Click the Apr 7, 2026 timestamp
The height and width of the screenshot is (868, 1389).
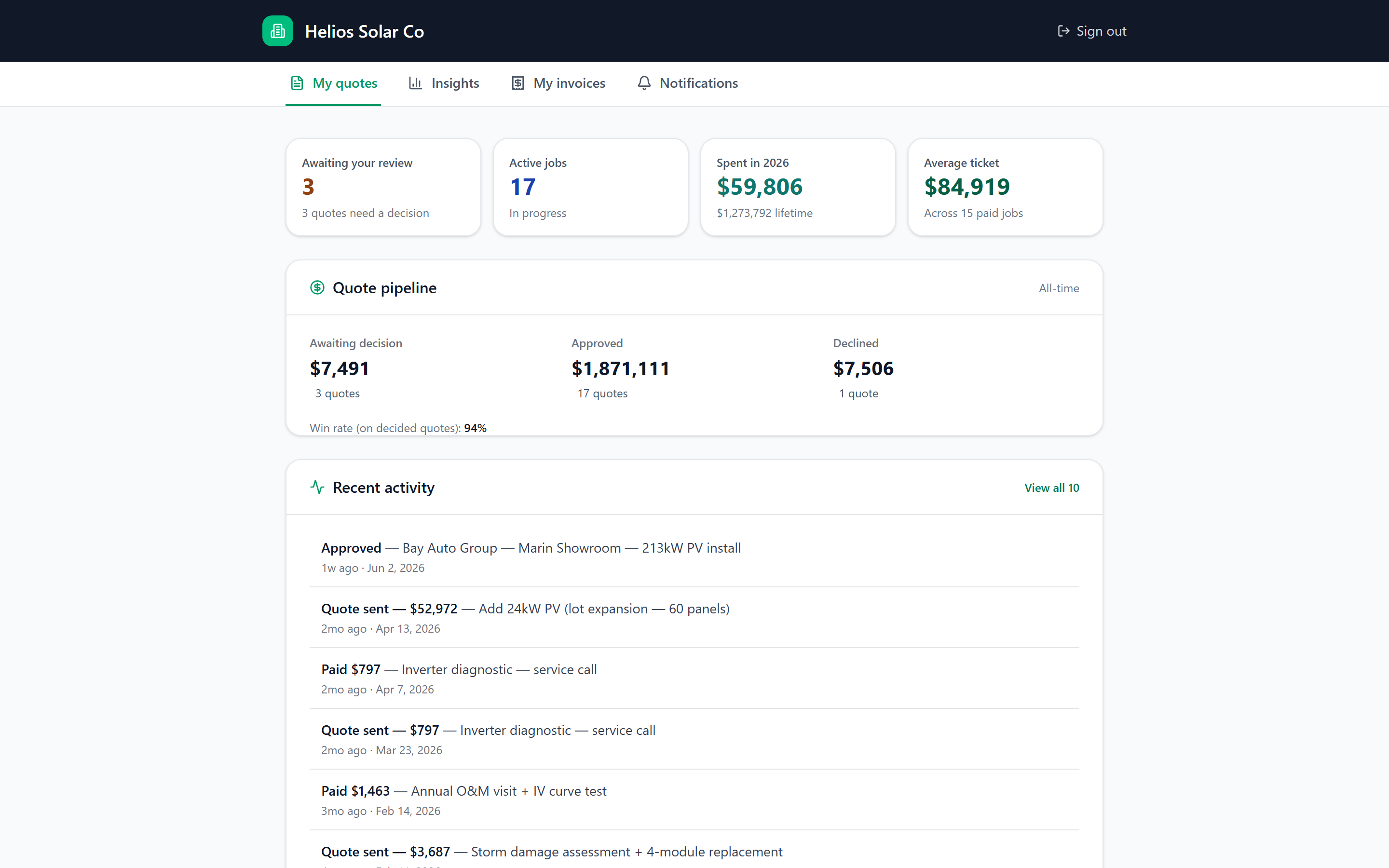pyautogui.click(x=405, y=690)
